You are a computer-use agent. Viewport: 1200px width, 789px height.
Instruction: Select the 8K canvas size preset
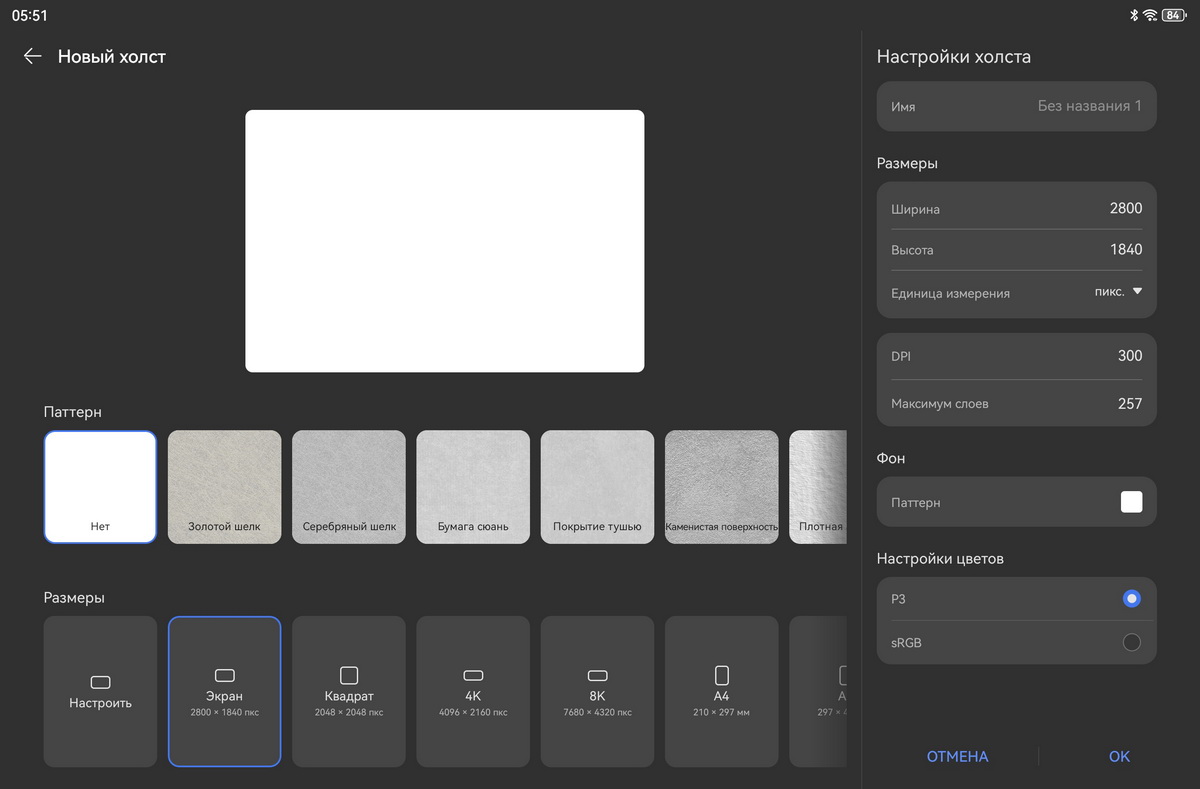tap(597, 691)
